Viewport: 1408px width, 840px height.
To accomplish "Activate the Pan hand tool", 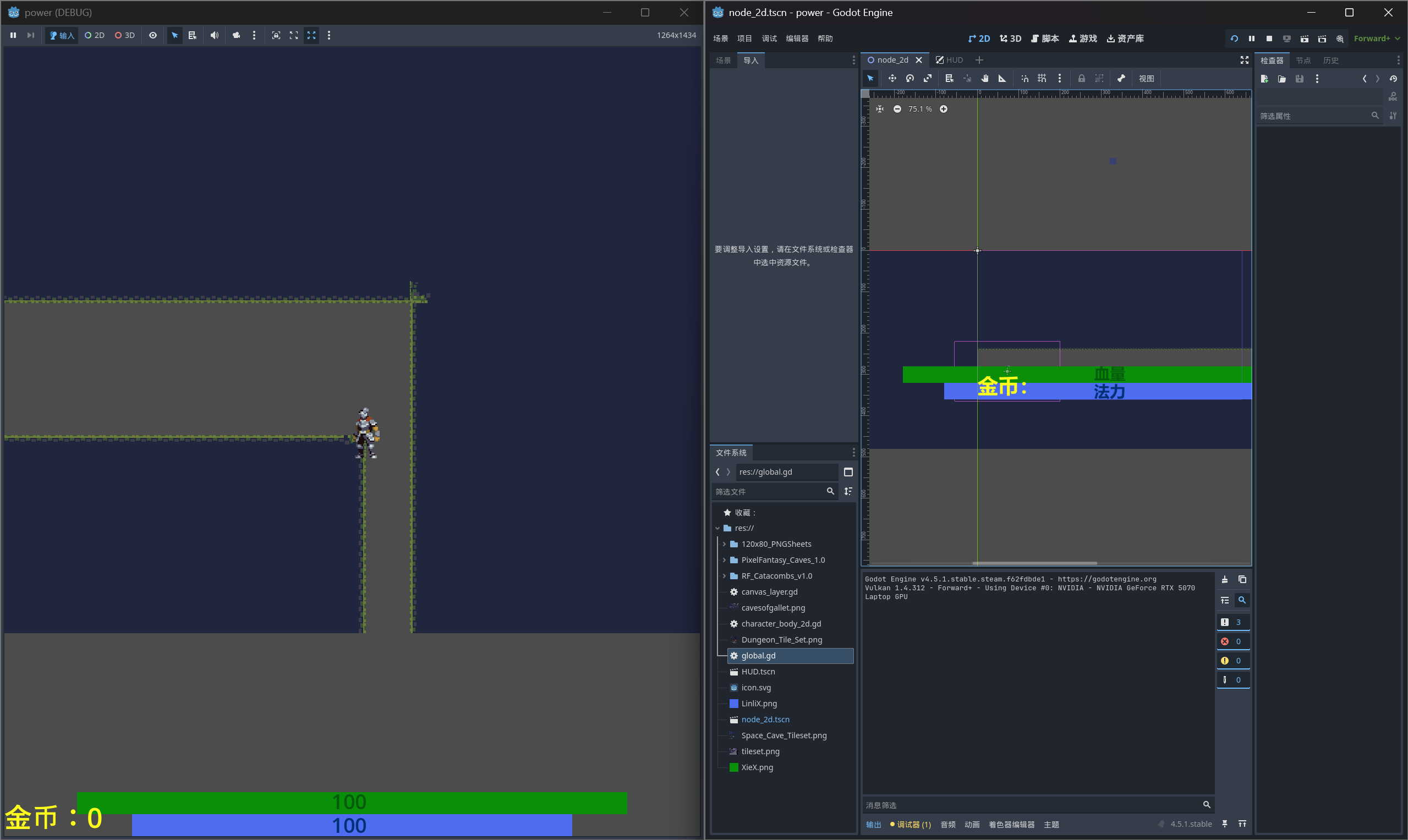I will coord(984,79).
